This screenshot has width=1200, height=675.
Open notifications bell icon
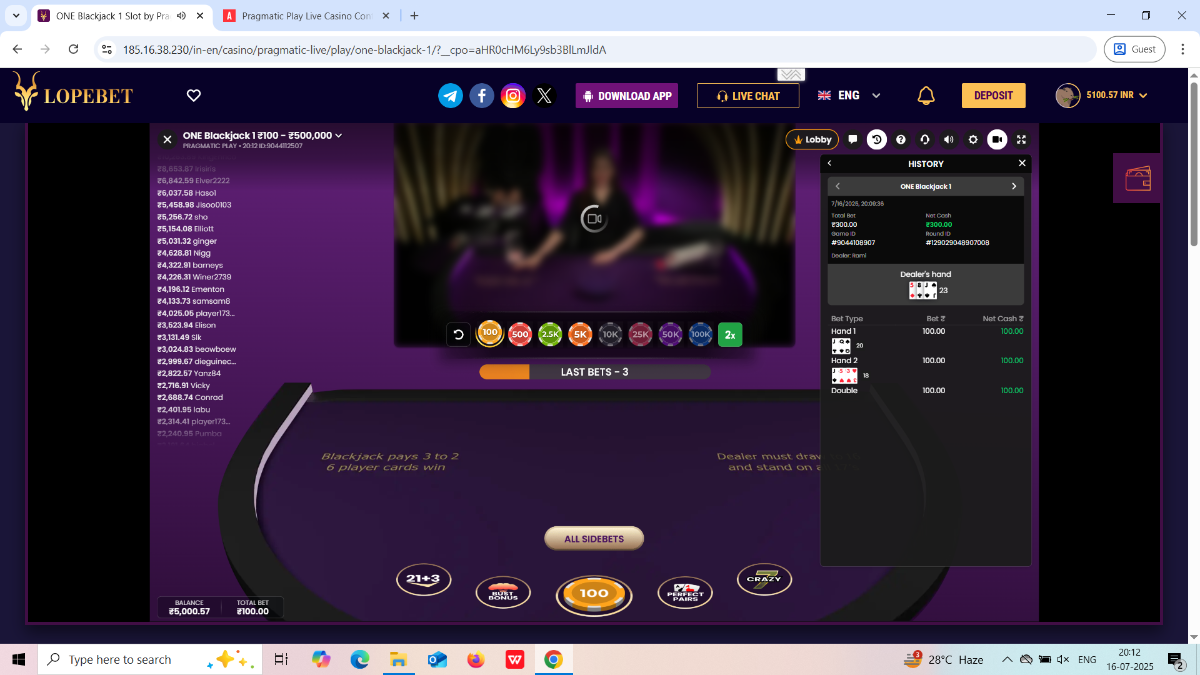926,95
